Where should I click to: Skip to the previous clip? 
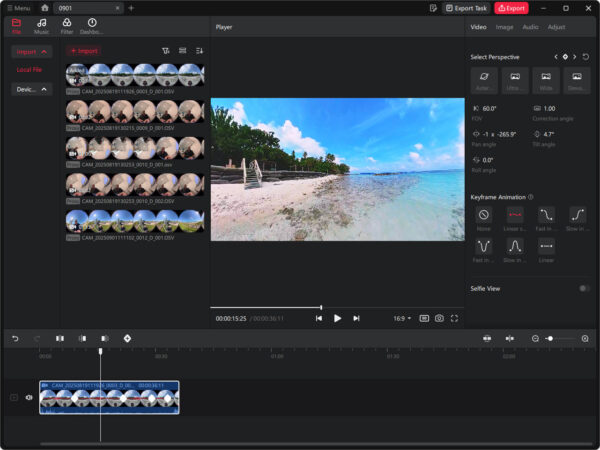[318, 318]
